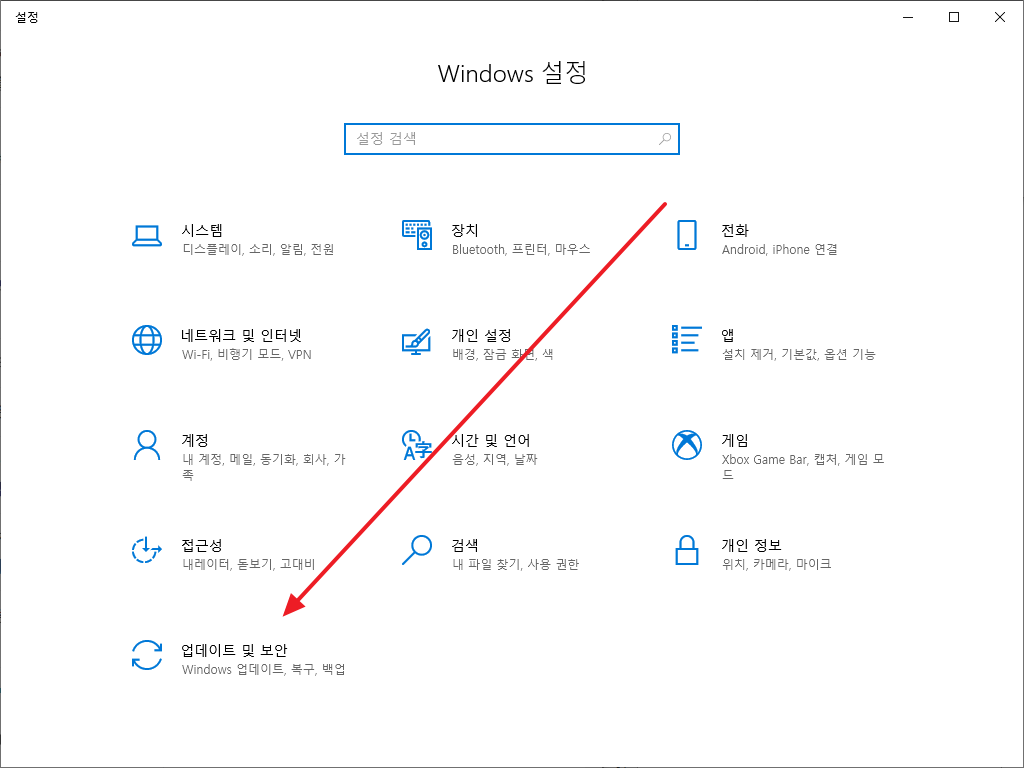Open the 게임 Xbox icon
The width and height of the screenshot is (1024, 768).
[x=686, y=445]
